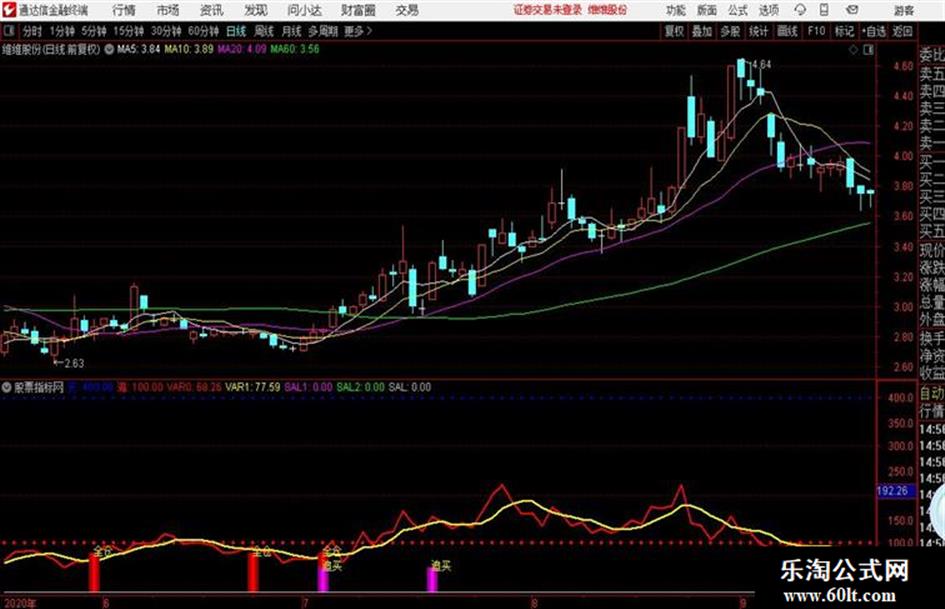Image resolution: width=945 pixels, height=609 pixels.
Task: Click the MA60: 3.56 label
Action: coord(295,49)
